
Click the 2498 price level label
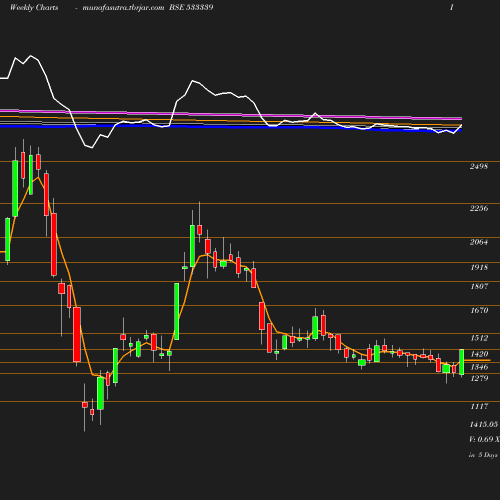click(479, 166)
